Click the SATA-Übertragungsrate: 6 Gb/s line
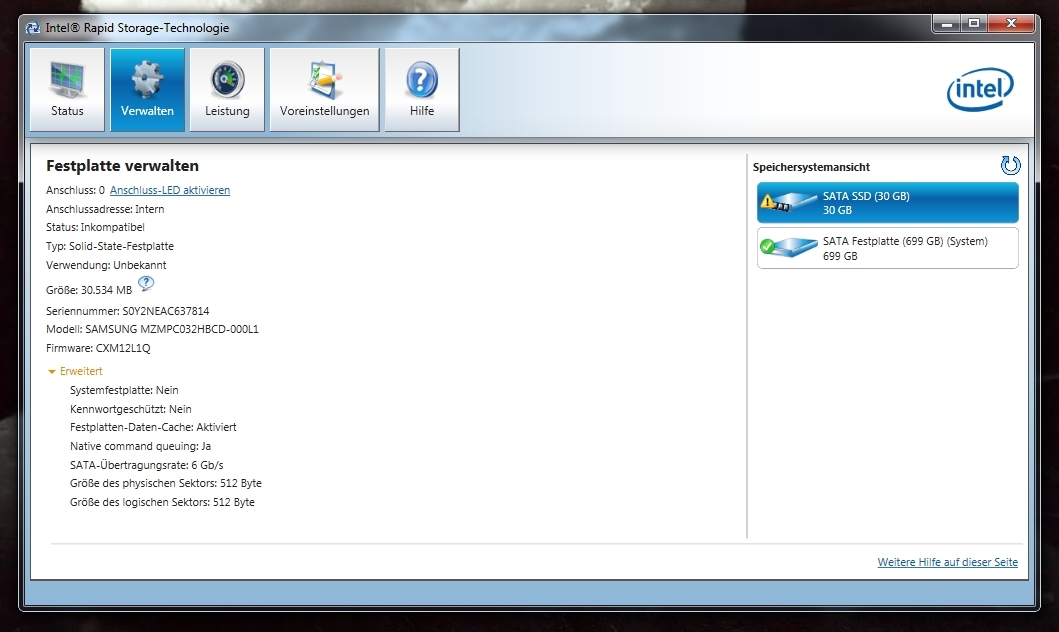1059x632 pixels. click(x=147, y=465)
